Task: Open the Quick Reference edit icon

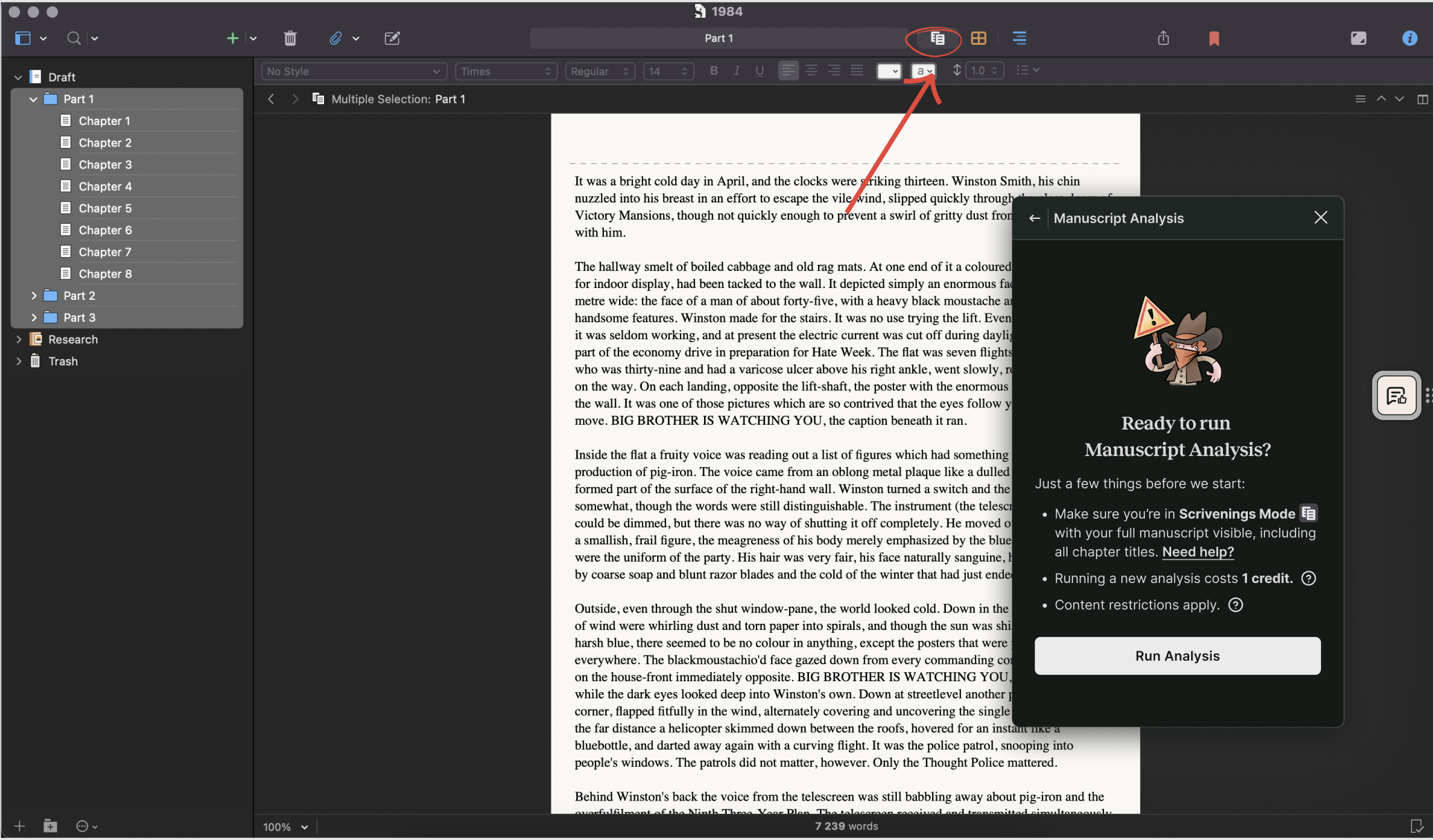Action: tap(392, 39)
